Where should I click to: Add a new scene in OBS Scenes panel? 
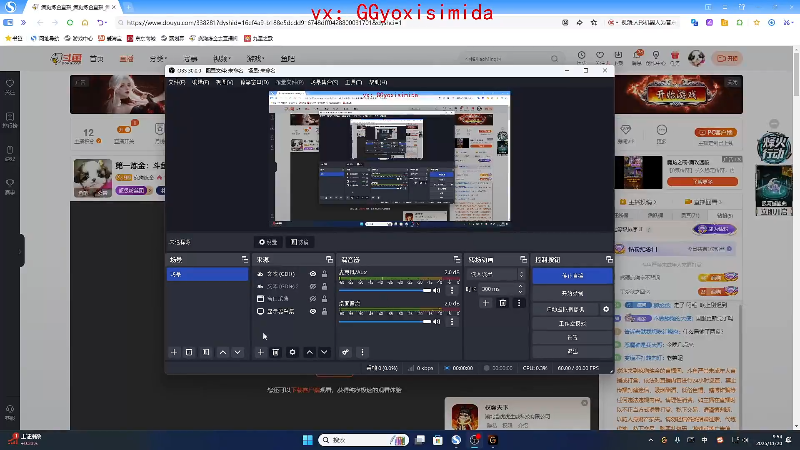click(x=174, y=352)
